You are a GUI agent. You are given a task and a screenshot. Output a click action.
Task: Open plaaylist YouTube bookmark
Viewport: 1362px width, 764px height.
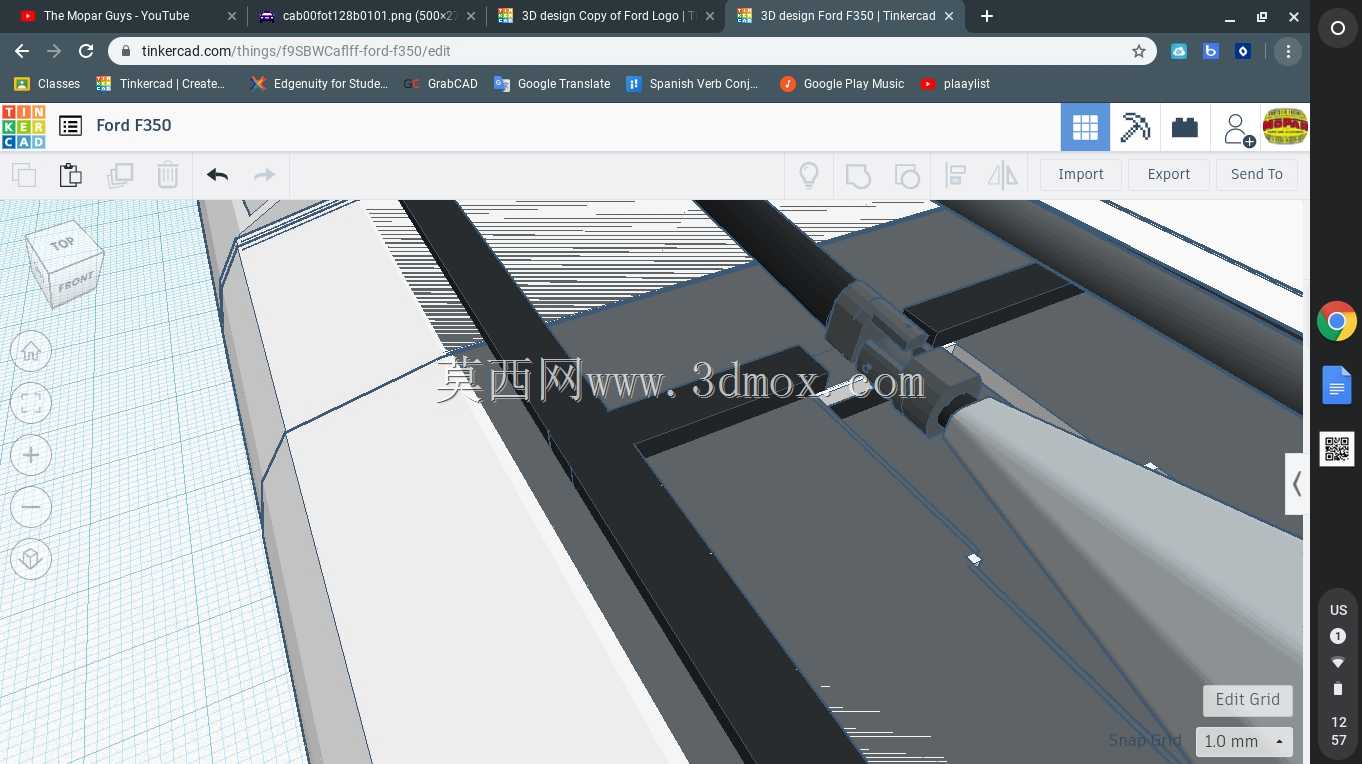coord(955,84)
